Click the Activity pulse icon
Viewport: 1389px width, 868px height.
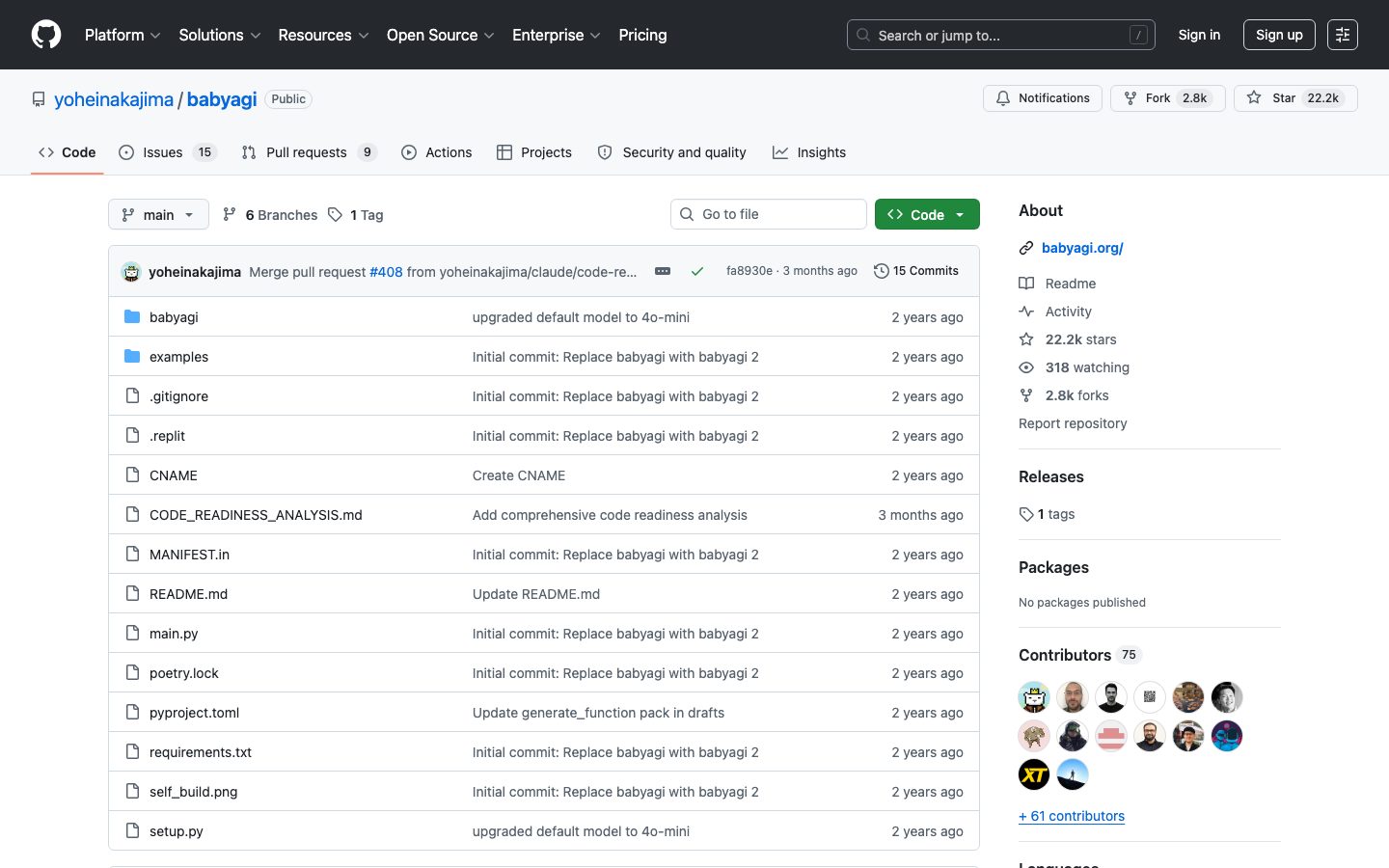click(1026, 312)
